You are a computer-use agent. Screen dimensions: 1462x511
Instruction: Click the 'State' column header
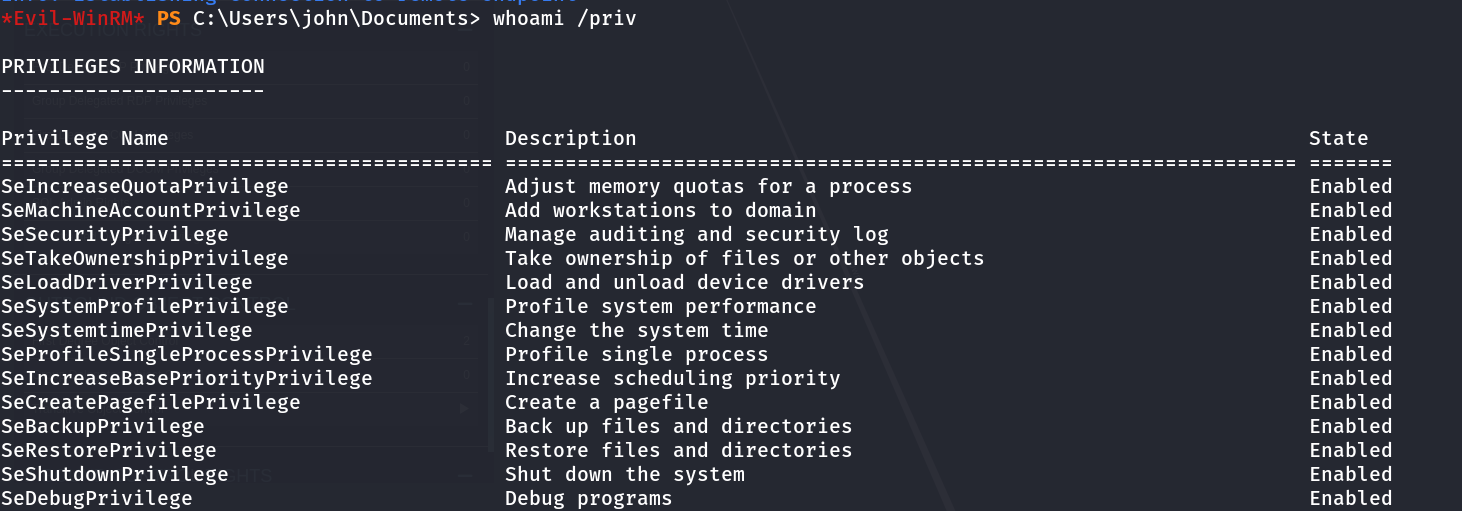pyautogui.click(x=1338, y=139)
